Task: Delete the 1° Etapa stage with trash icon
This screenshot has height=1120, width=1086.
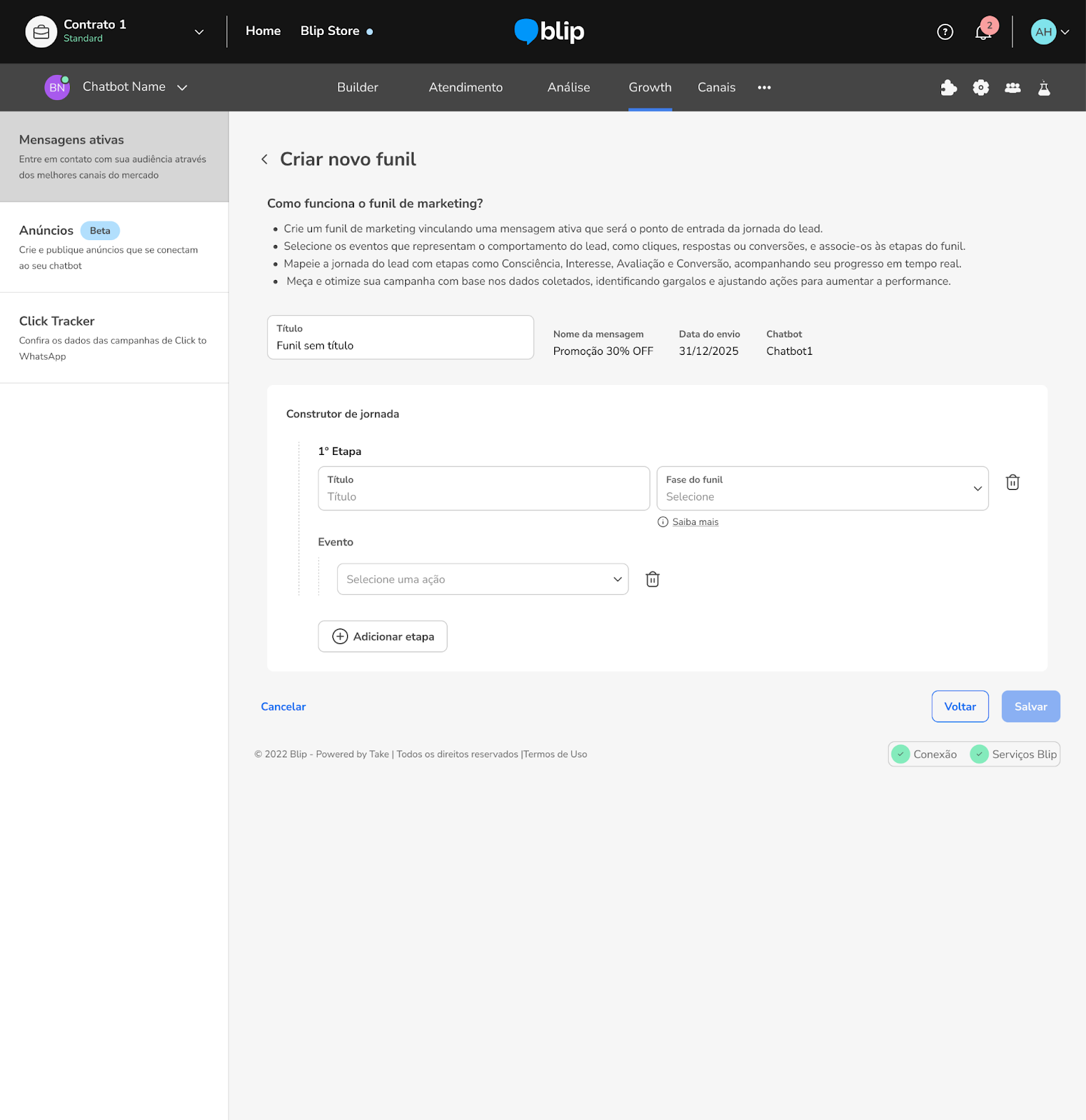Action: pos(1012,482)
